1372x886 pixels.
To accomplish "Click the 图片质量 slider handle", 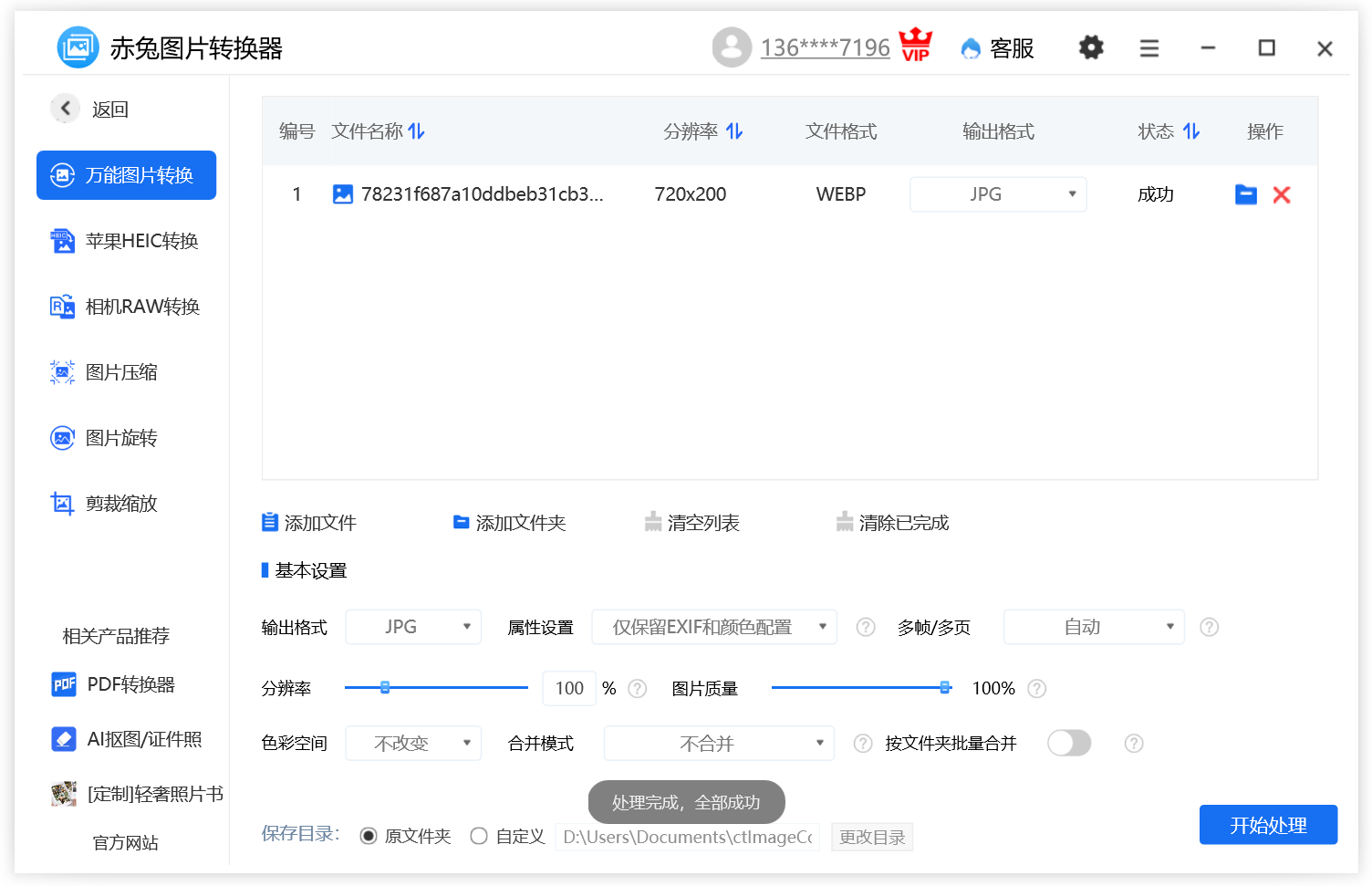I will 945,687.
